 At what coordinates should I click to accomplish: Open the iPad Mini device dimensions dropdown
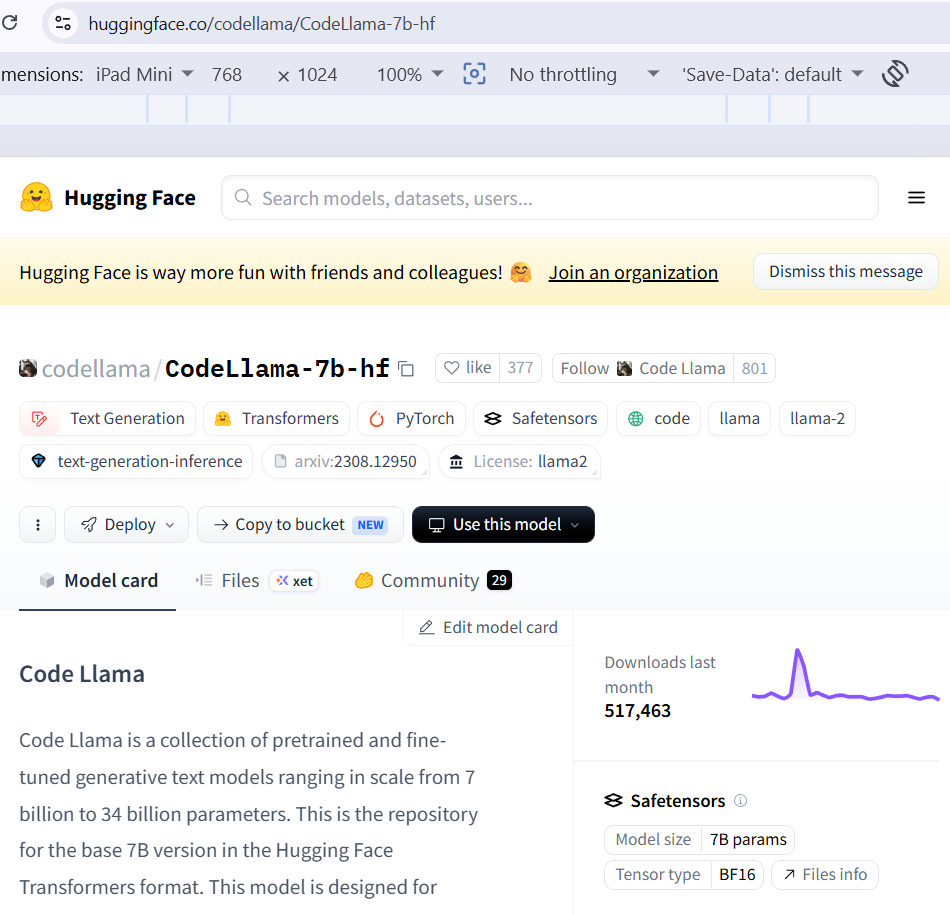144,75
